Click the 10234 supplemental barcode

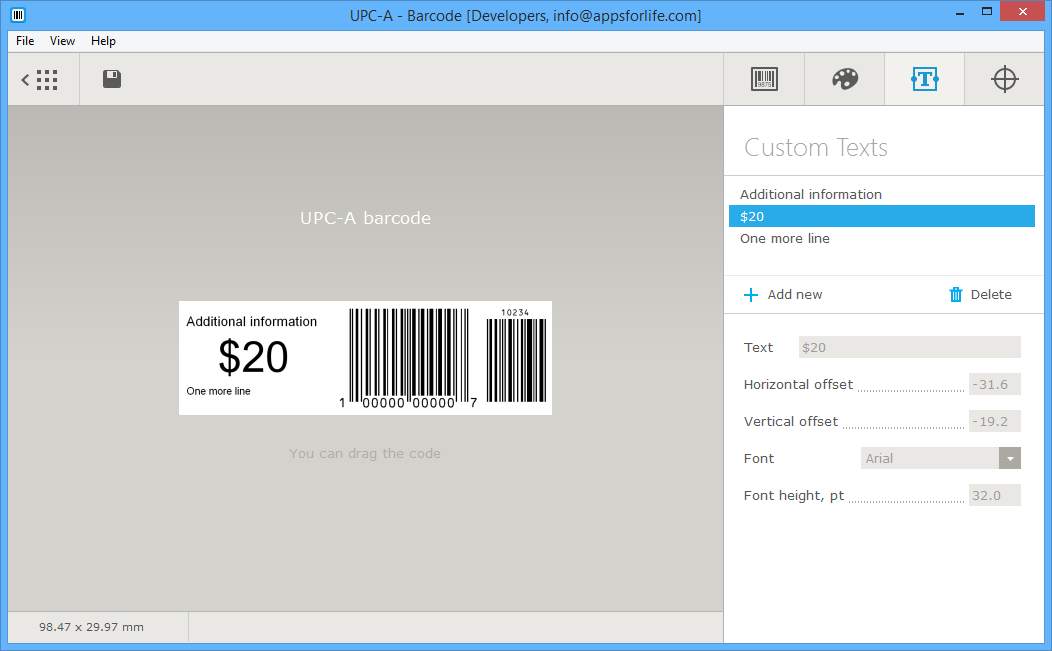coord(516,356)
